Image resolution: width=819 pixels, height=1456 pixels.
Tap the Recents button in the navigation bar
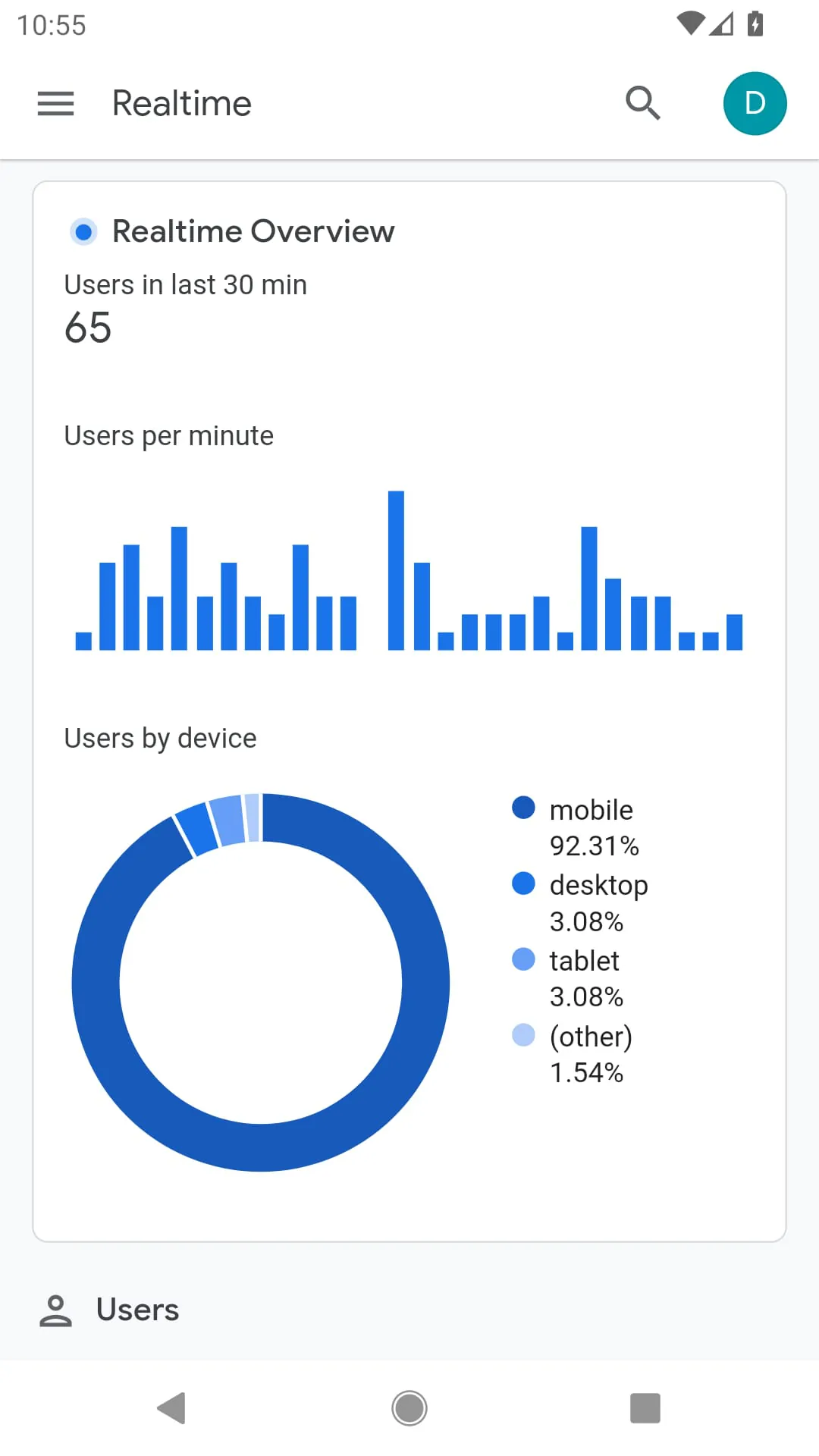coord(645,1408)
